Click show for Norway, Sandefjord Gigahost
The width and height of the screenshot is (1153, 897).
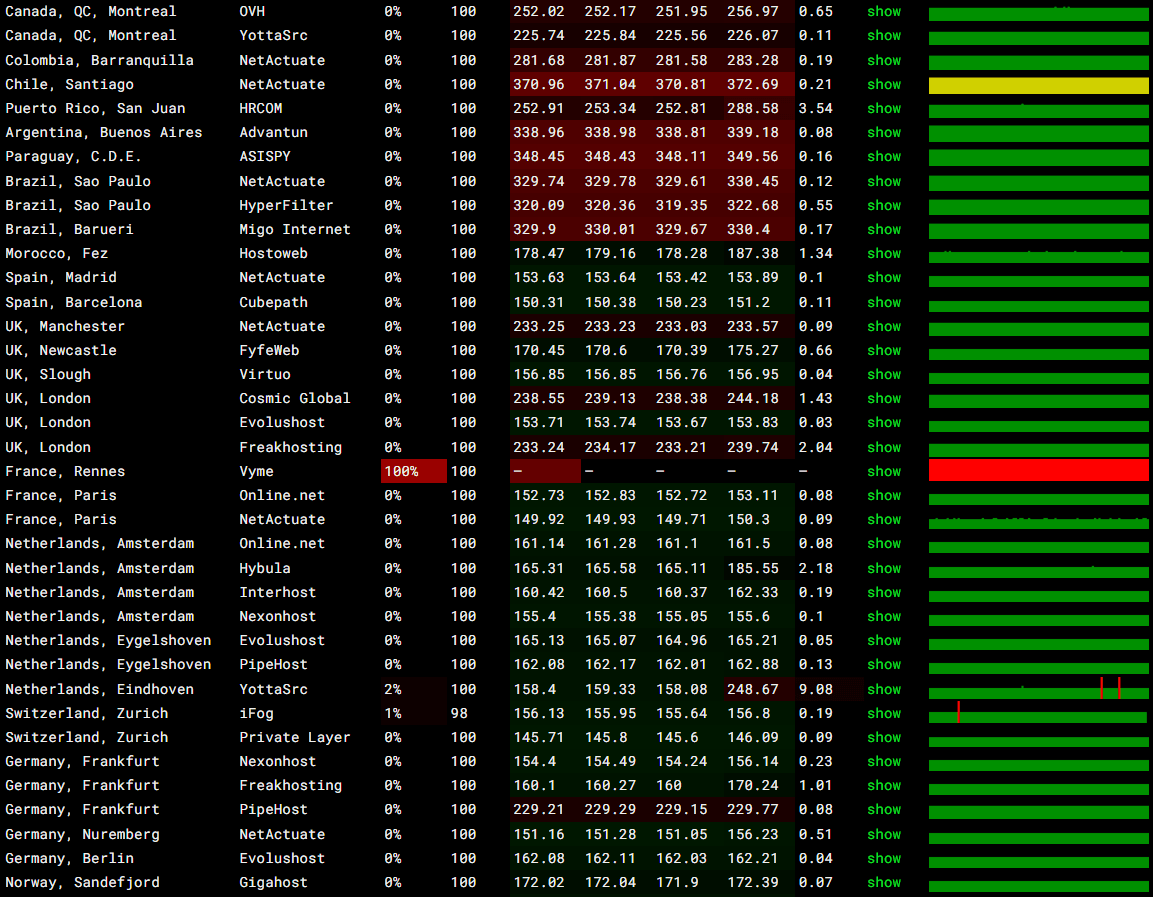883,882
